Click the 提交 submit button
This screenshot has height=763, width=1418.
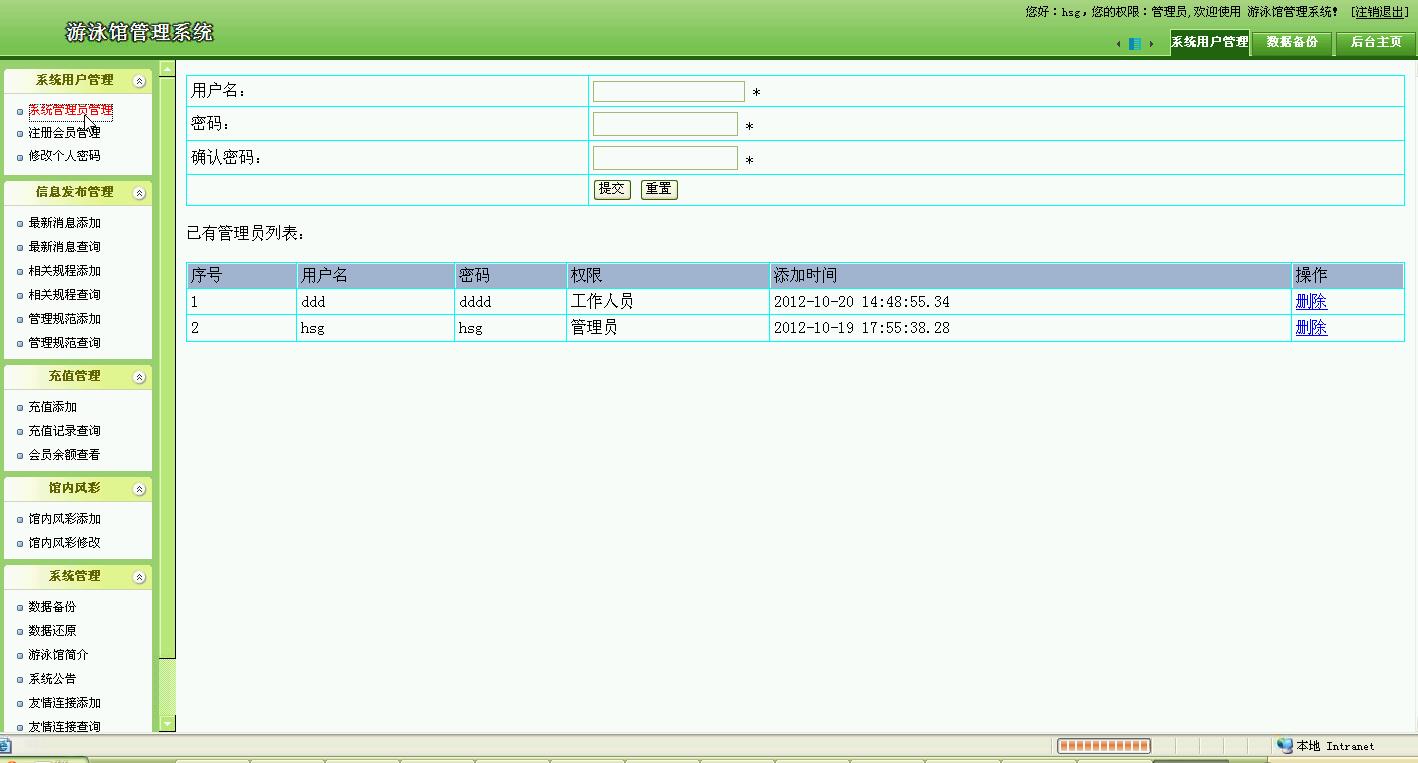click(x=612, y=189)
